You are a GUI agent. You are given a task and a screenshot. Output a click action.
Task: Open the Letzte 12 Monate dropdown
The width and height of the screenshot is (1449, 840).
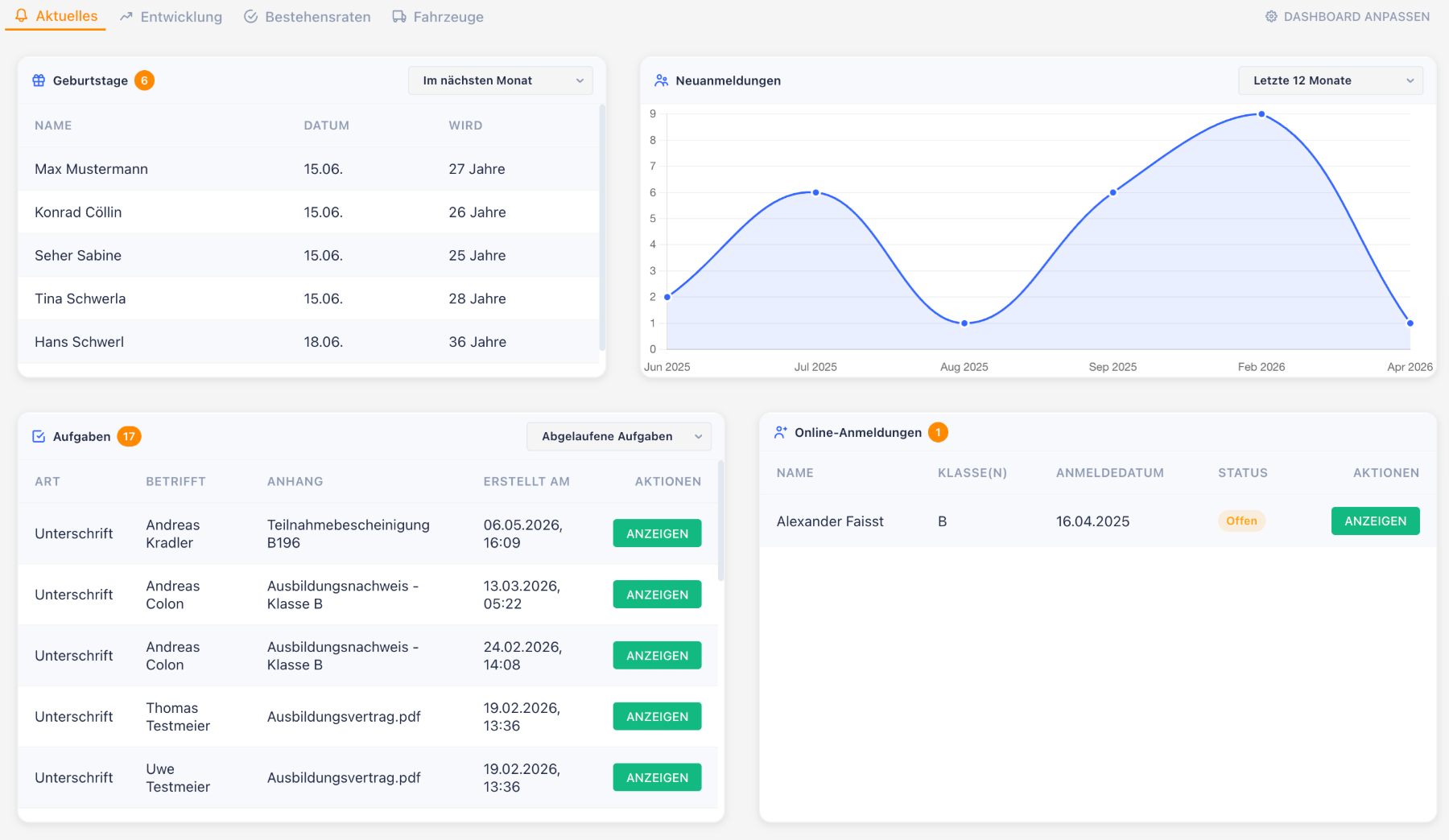click(1331, 80)
